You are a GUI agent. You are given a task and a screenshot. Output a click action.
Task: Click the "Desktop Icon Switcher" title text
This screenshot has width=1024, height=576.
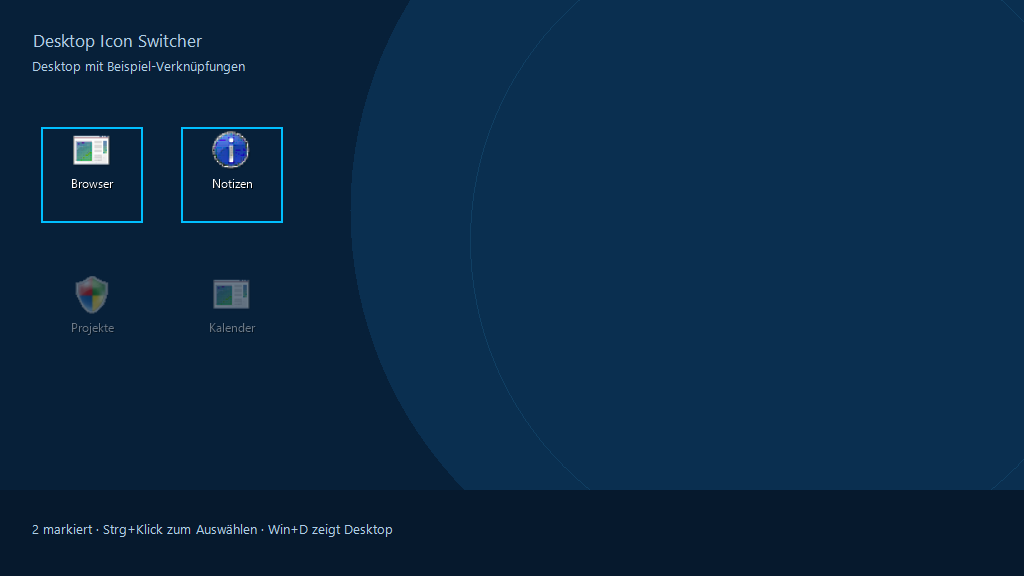click(x=118, y=41)
